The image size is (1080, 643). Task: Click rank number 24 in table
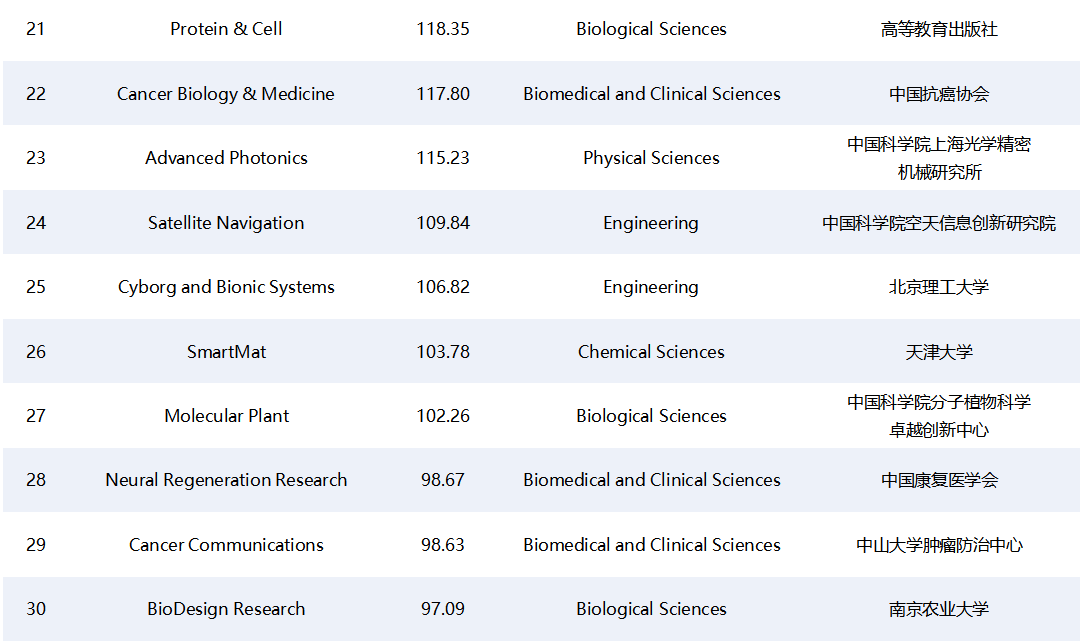(36, 223)
